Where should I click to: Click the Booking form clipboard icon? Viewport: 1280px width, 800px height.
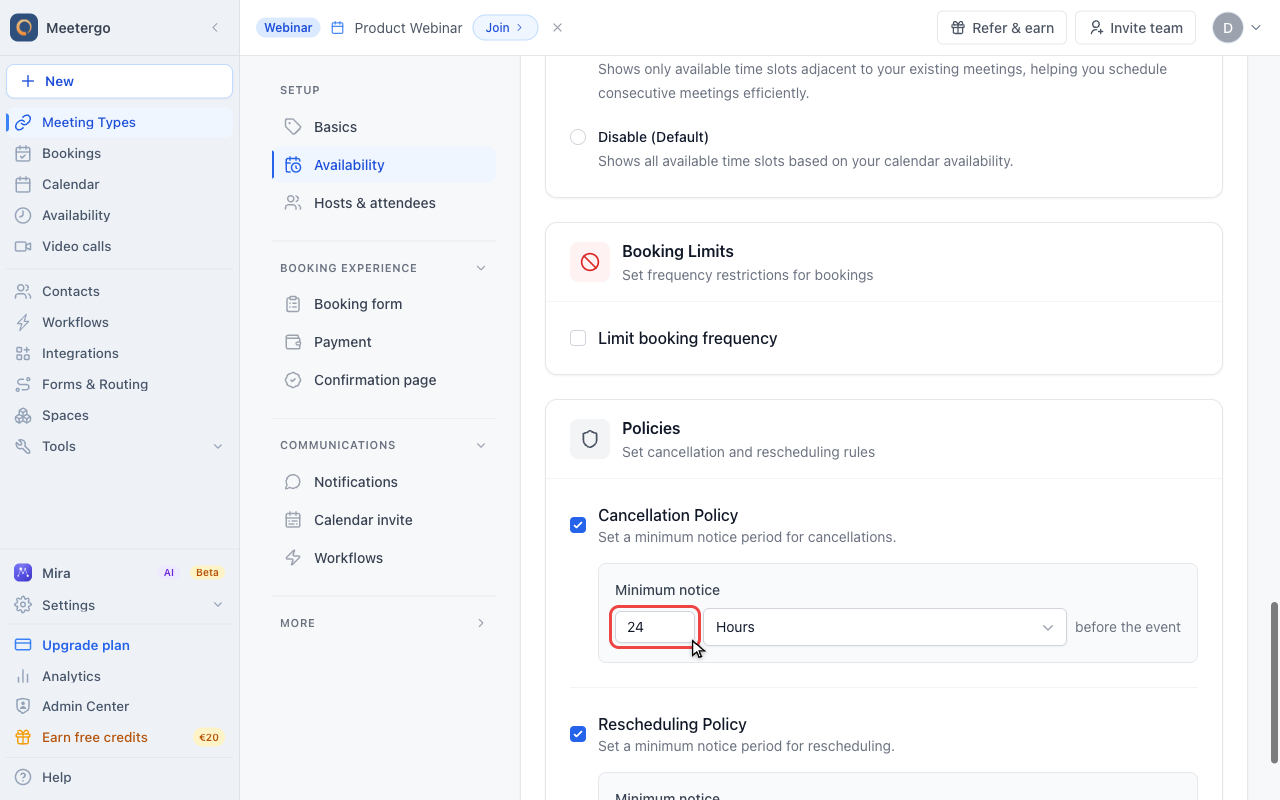293,304
